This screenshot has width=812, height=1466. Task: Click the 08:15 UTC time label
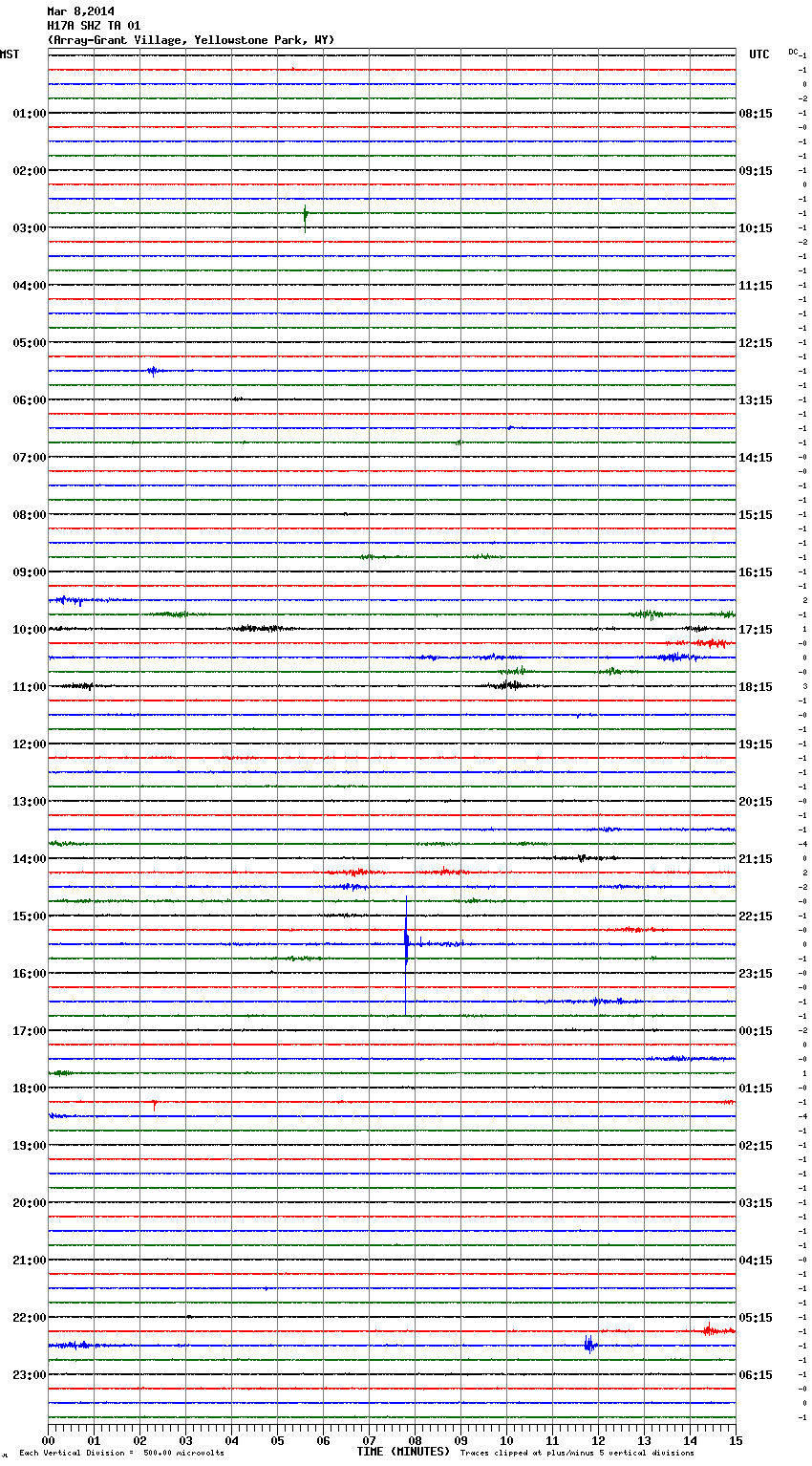click(x=756, y=114)
